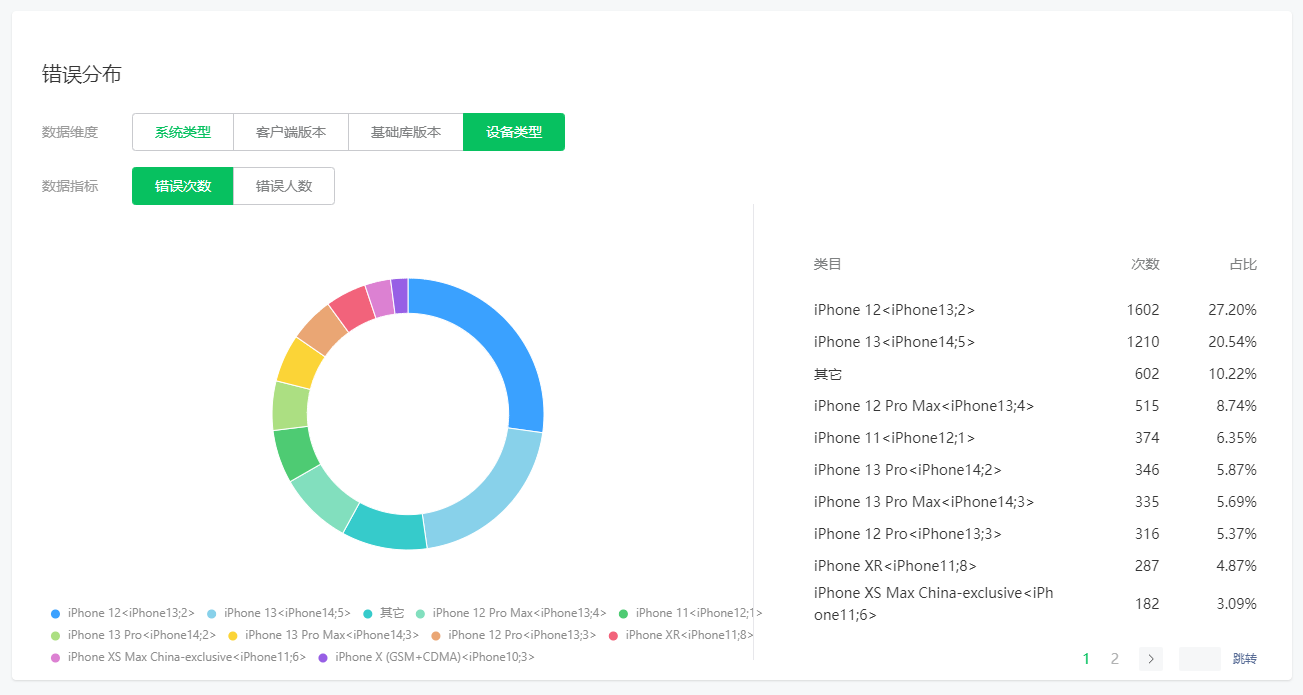Screen dimensions: 1303x695
Task: Choose the 错误次数 metric
Action: 183,186
